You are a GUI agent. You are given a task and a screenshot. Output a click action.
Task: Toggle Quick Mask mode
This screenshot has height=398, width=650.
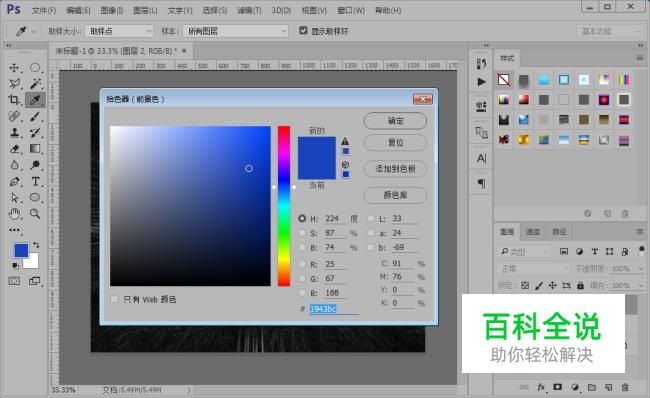click(x=14, y=281)
